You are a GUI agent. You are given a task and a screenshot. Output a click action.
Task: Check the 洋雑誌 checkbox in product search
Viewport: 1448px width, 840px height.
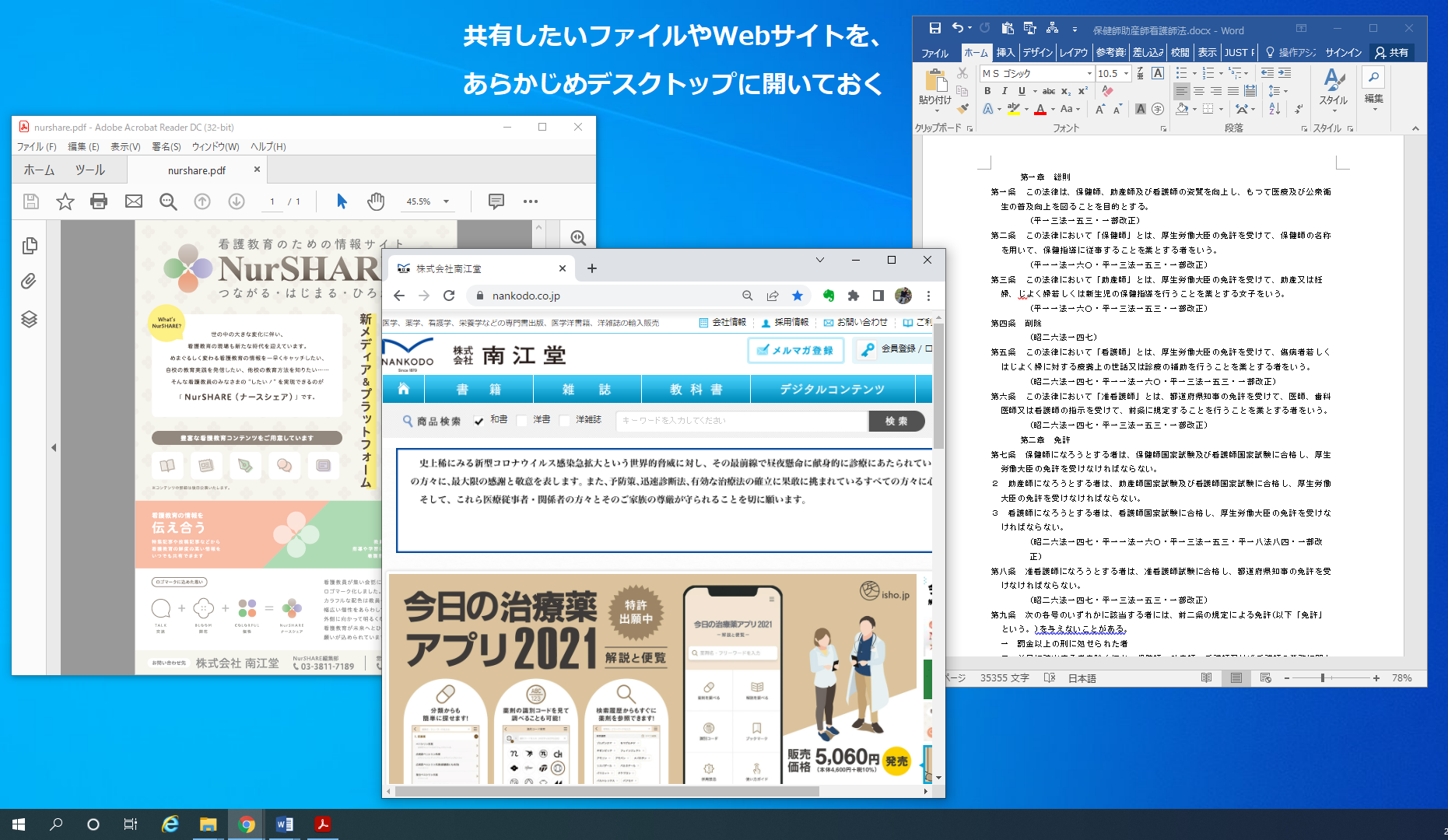[565, 421]
